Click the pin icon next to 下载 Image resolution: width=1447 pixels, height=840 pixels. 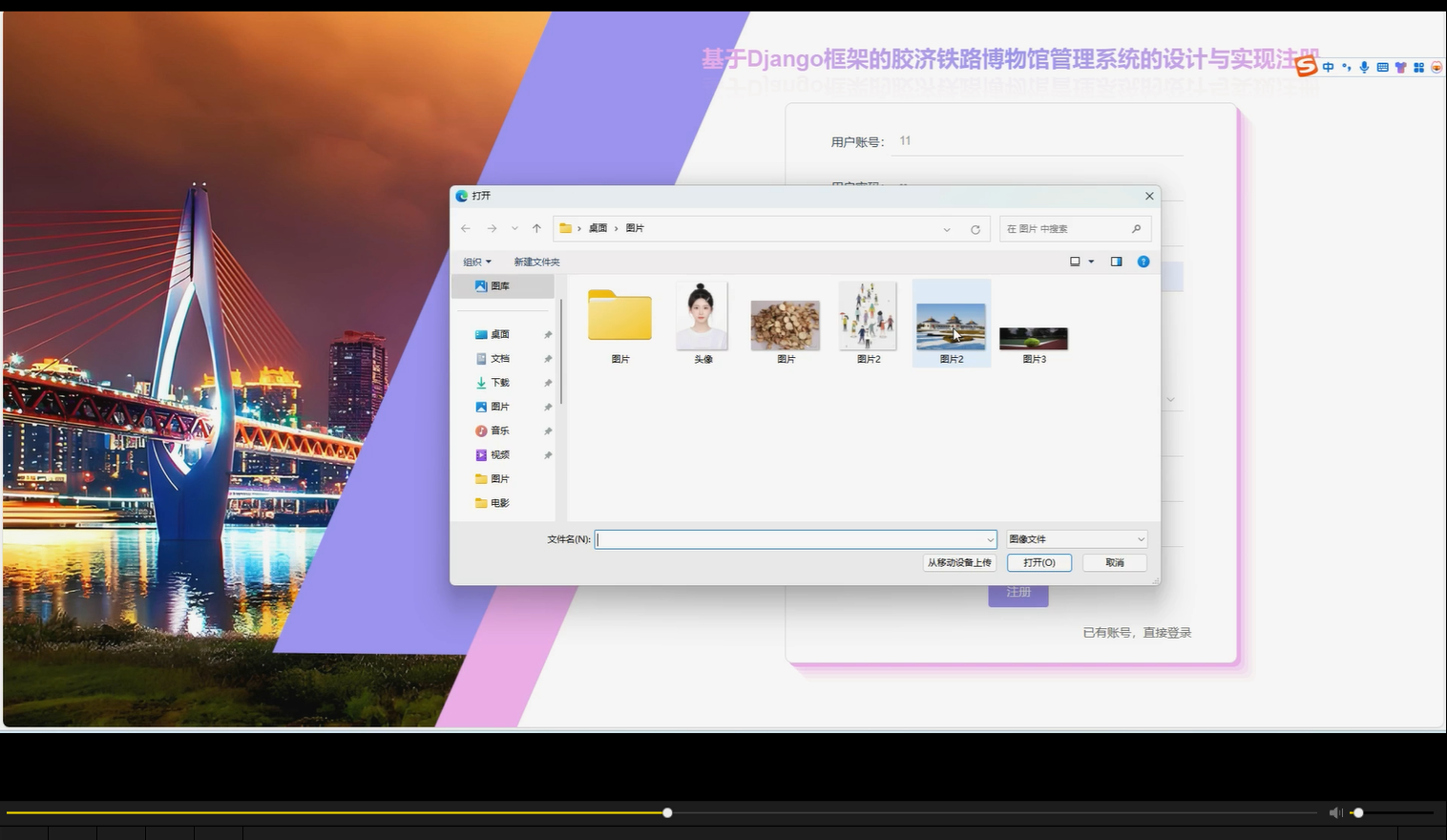[x=548, y=383]
